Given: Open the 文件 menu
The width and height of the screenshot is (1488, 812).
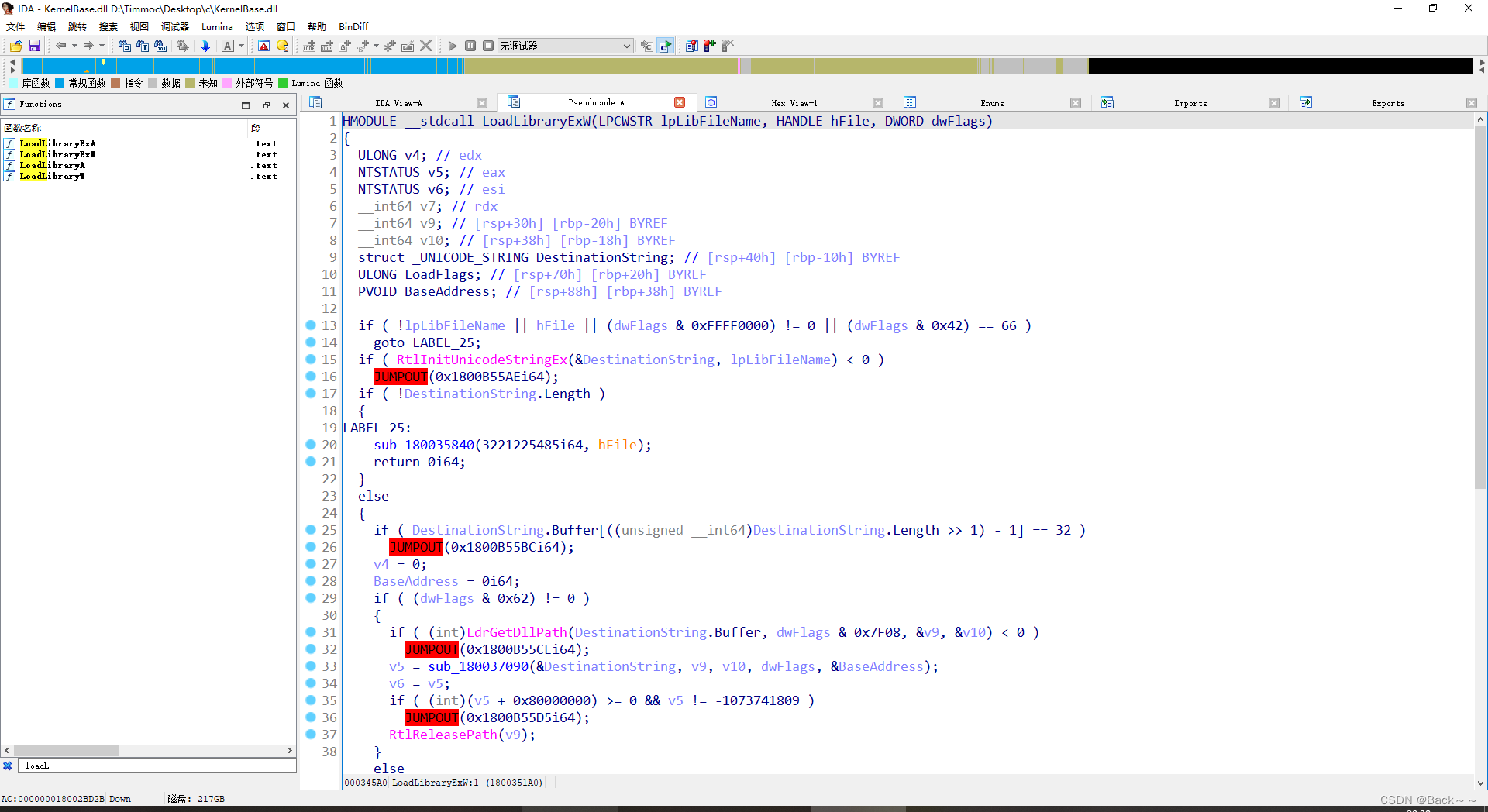Looking at the screenshot, I should 15,26.
